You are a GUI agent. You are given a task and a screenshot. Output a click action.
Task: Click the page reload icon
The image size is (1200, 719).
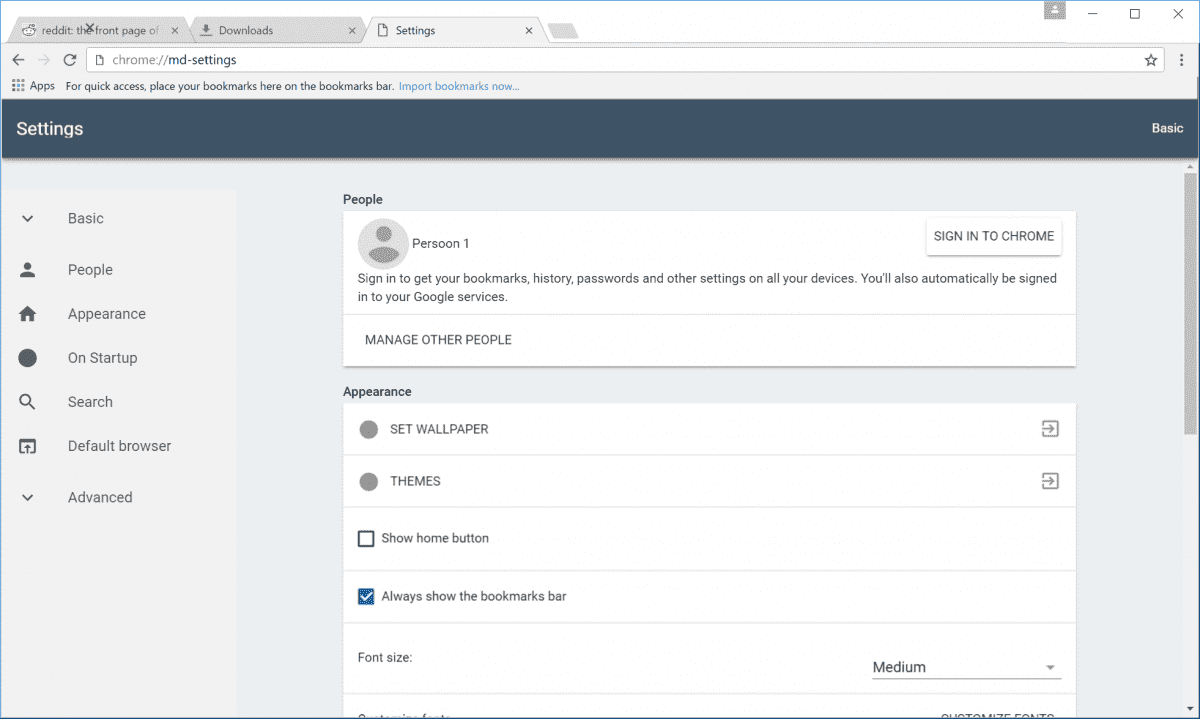pos(69,59)
